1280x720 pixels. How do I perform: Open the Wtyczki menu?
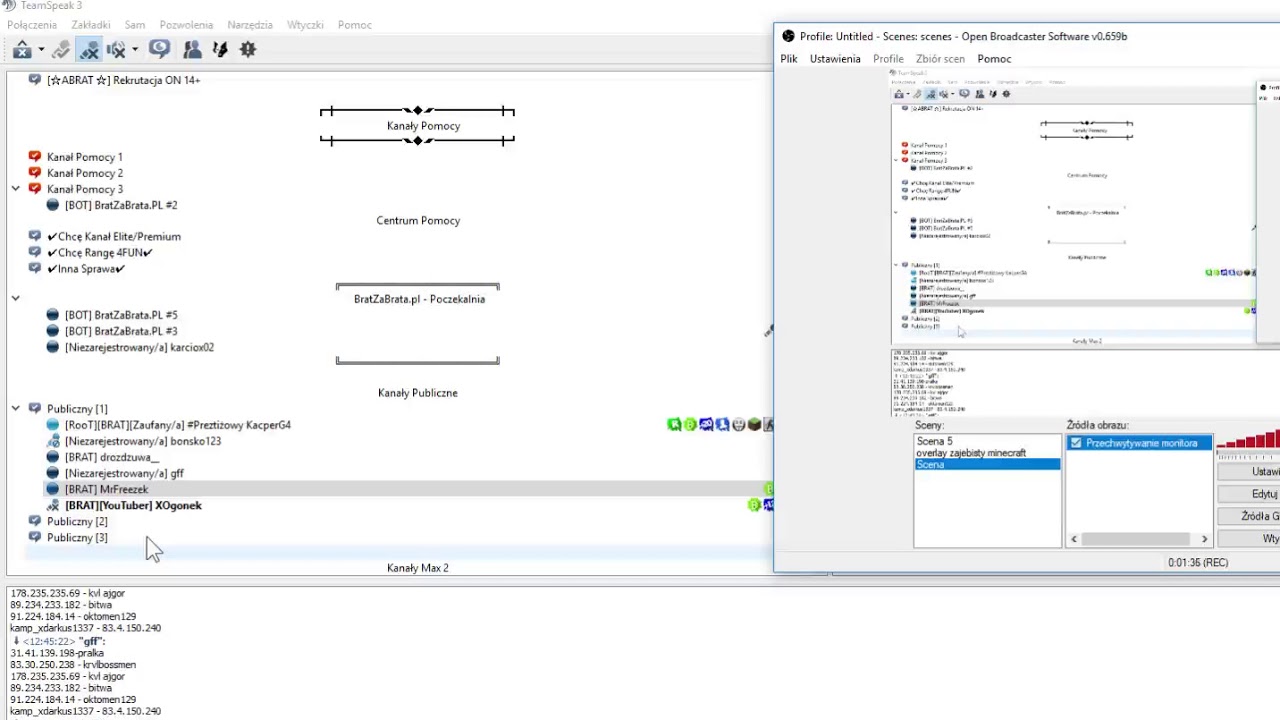point(305,25)
